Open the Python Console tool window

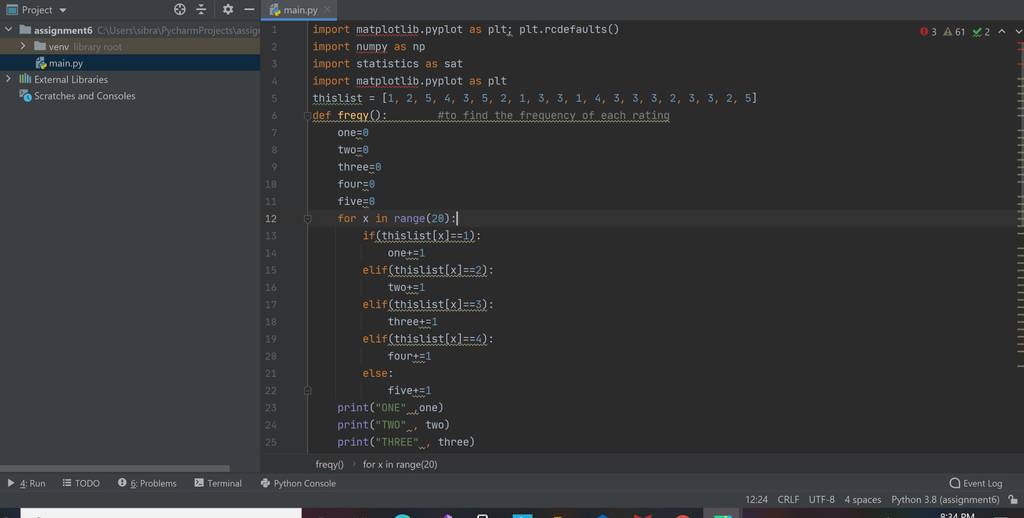click(x=298, y=483)
